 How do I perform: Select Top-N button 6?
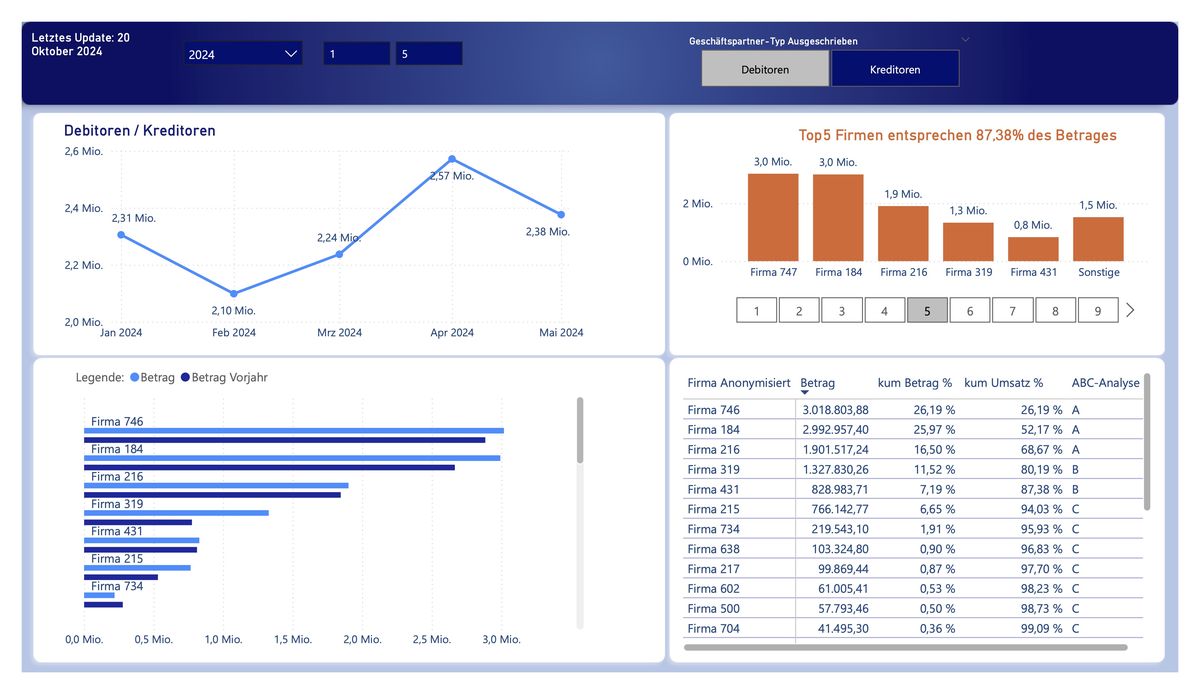click(x=970, y=311)
